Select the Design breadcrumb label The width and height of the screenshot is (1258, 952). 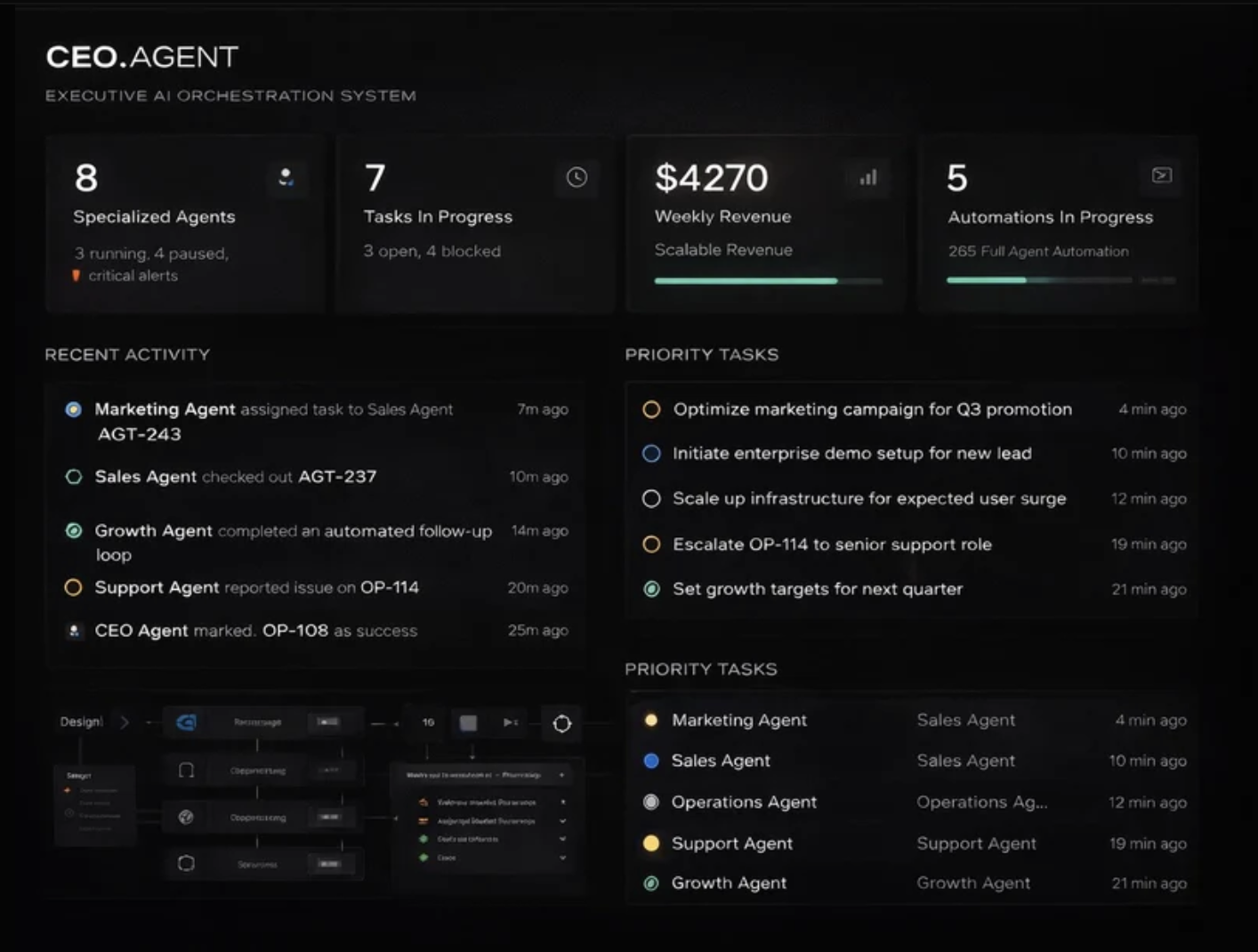pyautogui.click(x=81, y=722)
